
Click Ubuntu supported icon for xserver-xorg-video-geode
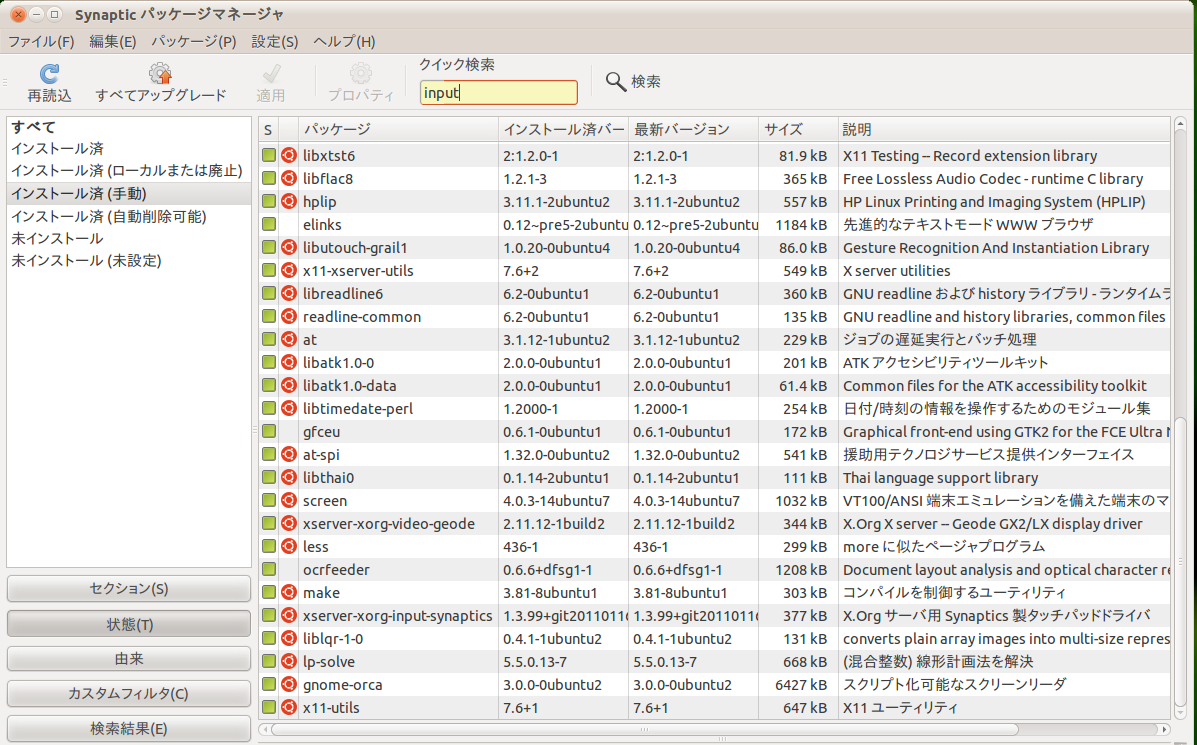tap(289, 524)
